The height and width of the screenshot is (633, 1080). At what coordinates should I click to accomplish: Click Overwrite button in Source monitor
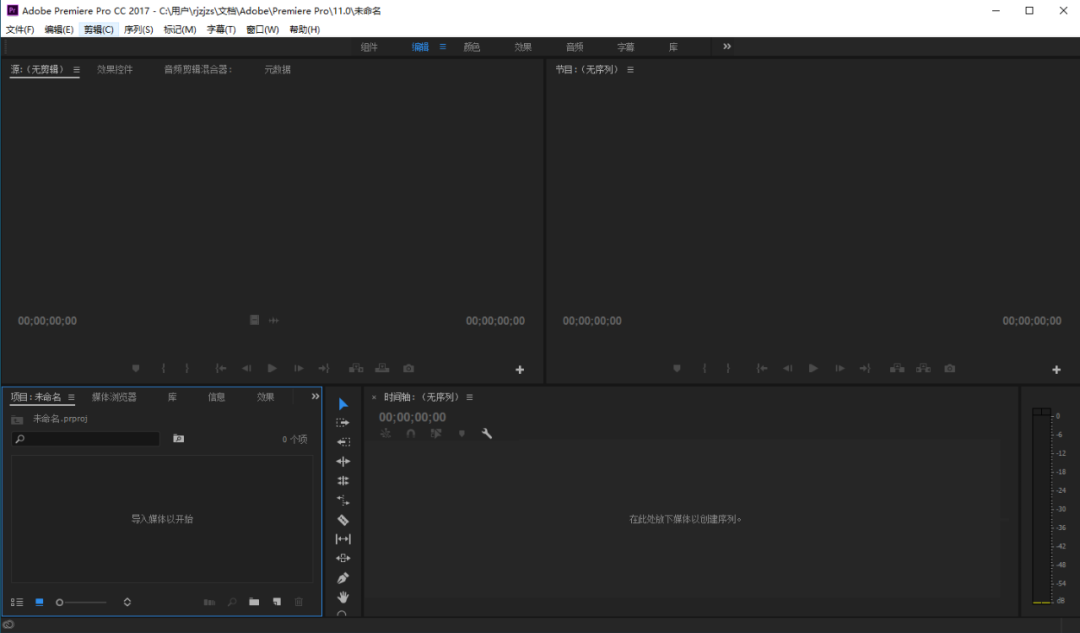click(x=382, y=369)
